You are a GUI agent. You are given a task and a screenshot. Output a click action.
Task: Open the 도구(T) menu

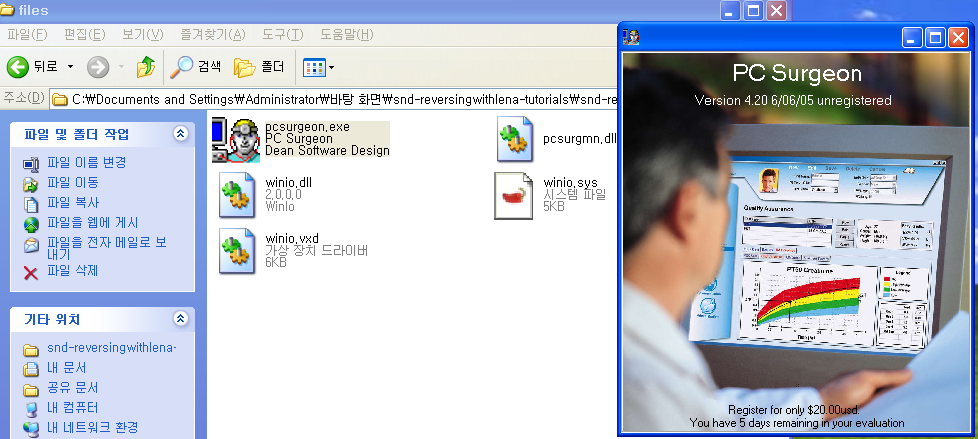click(x=283, y=34)
